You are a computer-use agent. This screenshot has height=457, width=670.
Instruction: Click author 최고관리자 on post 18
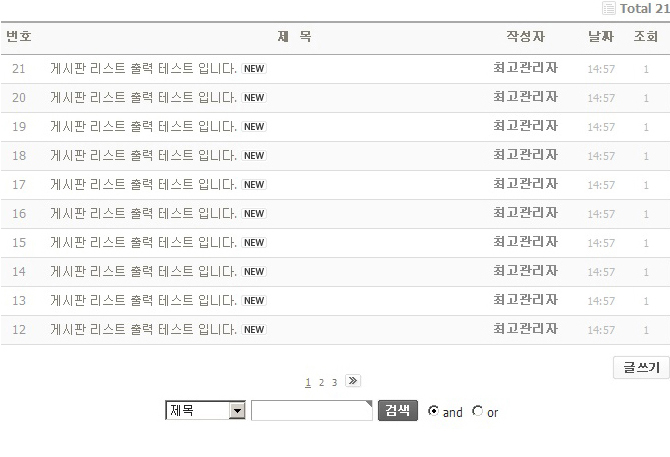[x=525, y=156]
